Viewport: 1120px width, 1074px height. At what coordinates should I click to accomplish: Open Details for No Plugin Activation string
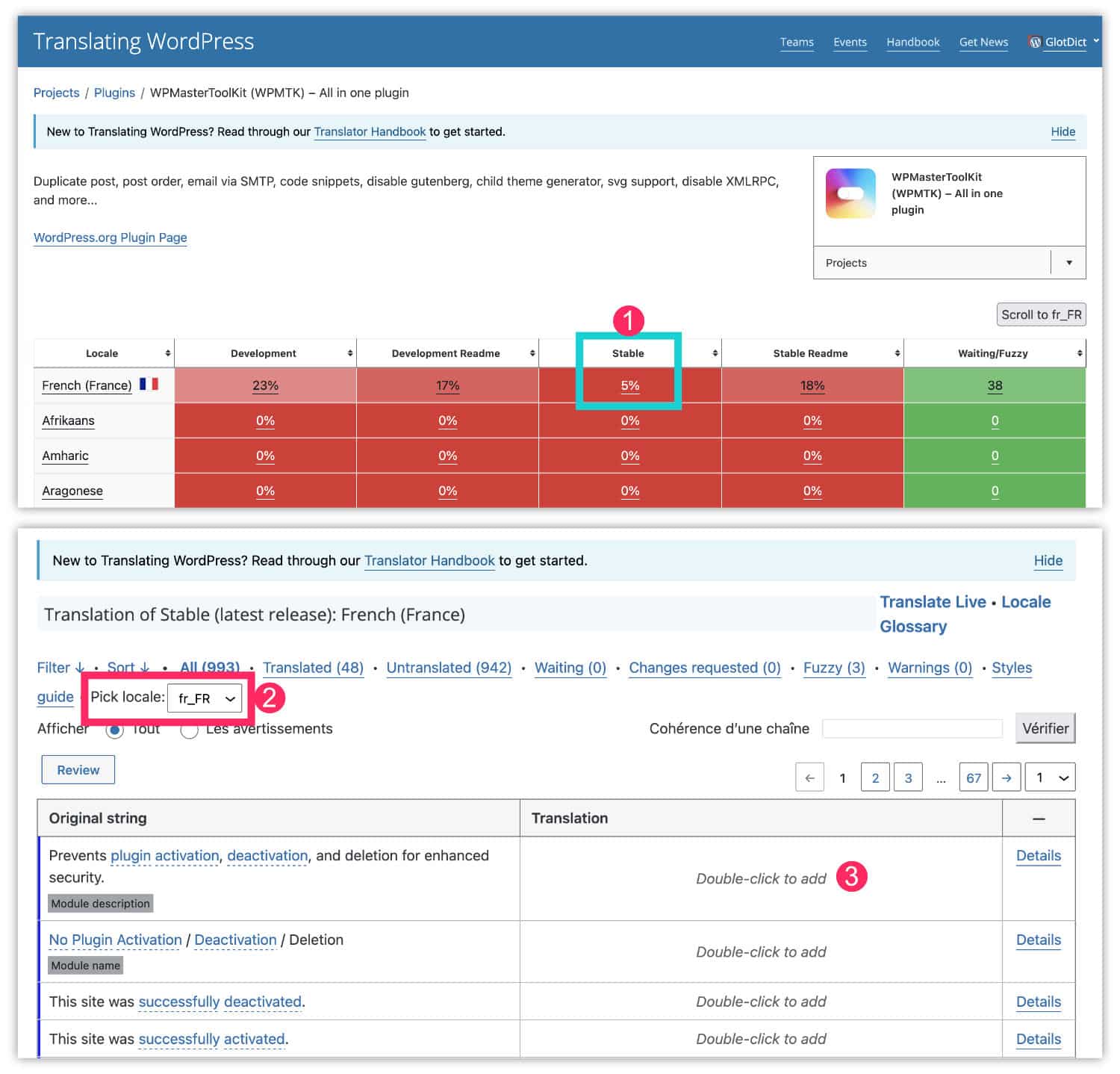tap(1039, 940)
